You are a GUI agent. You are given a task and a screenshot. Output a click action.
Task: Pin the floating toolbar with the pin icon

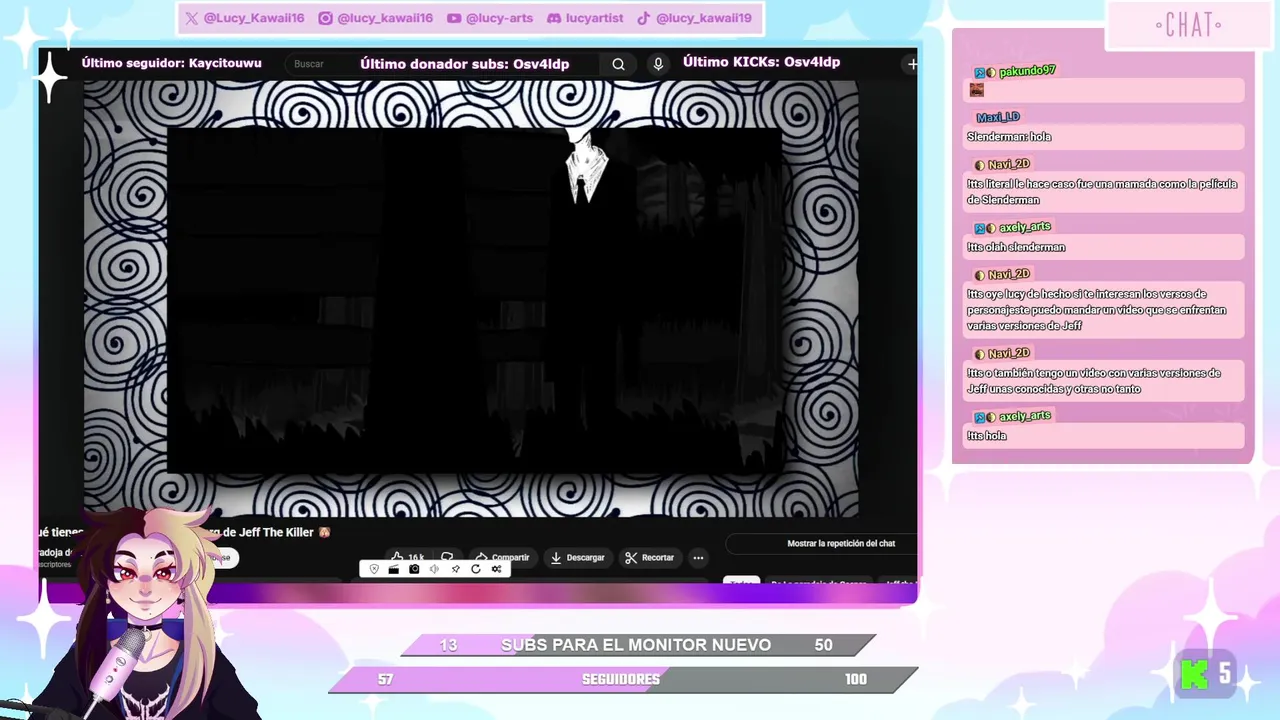point(455,569)
